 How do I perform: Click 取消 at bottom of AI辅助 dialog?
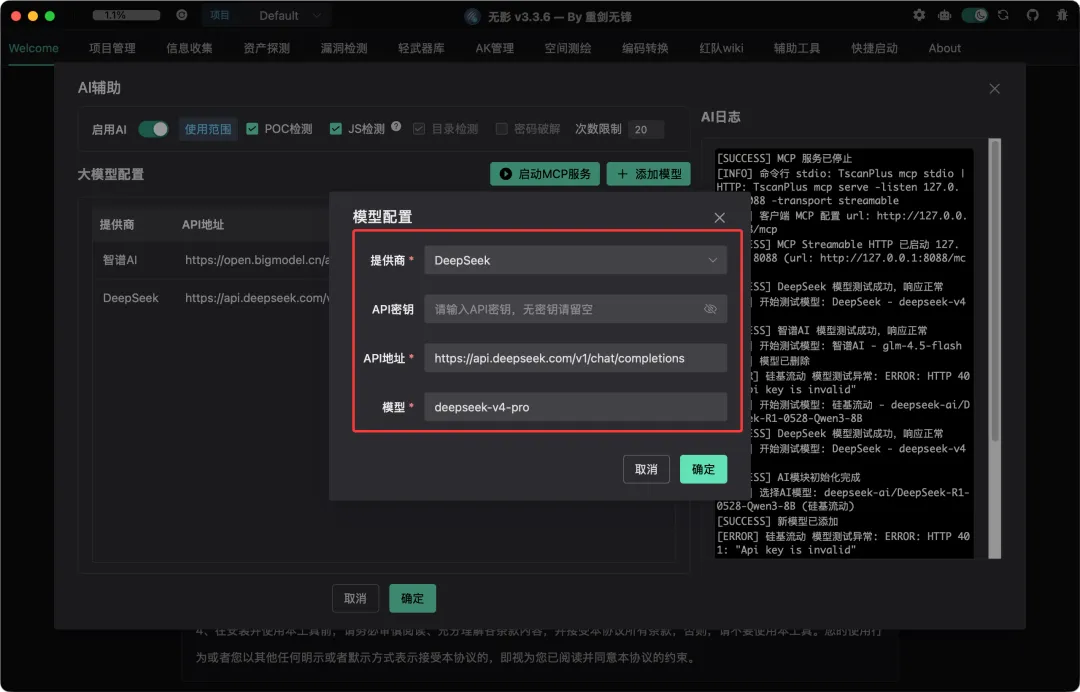355,598
